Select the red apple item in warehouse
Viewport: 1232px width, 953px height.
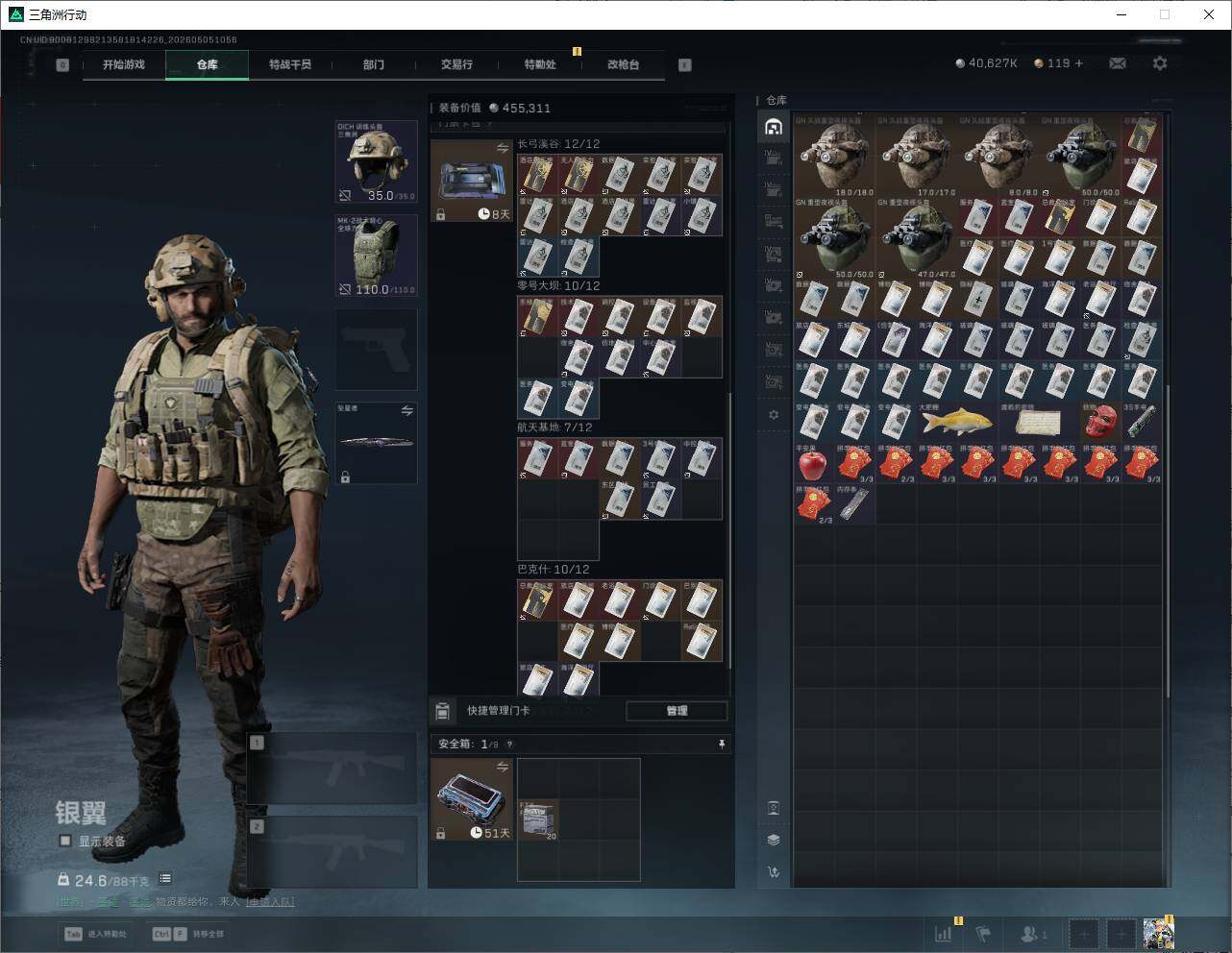tap(813, 463)
